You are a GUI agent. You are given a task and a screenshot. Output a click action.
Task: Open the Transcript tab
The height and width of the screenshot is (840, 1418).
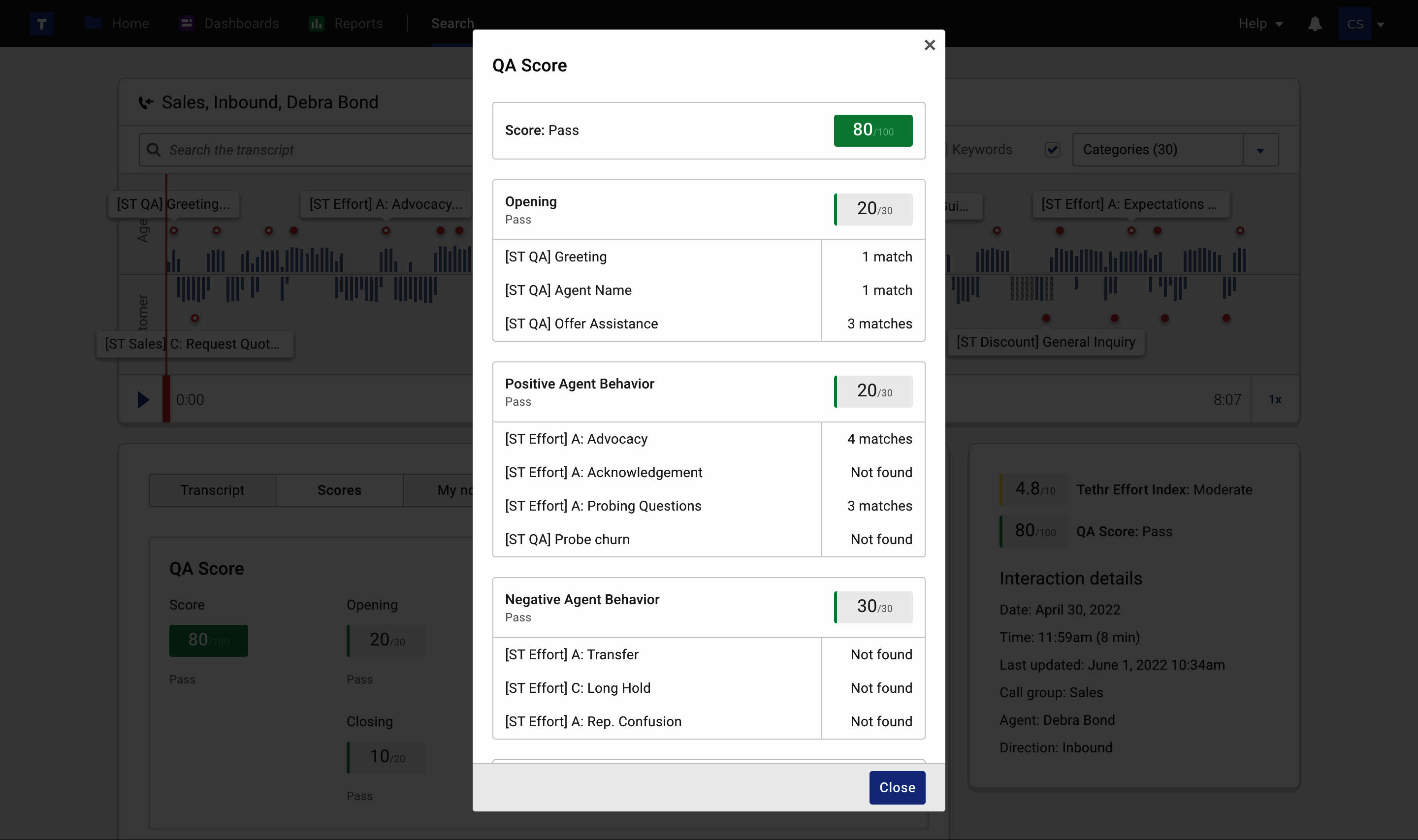[212, 489]
